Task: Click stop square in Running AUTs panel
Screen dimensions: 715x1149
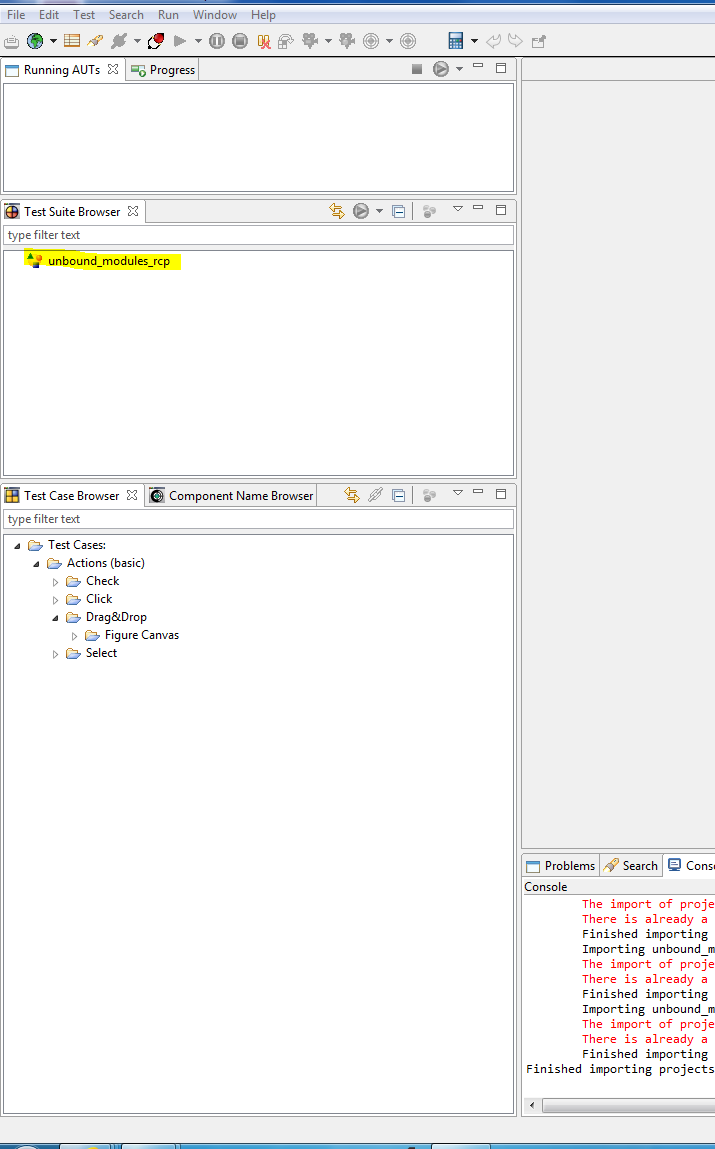Action: pos(417,69)
